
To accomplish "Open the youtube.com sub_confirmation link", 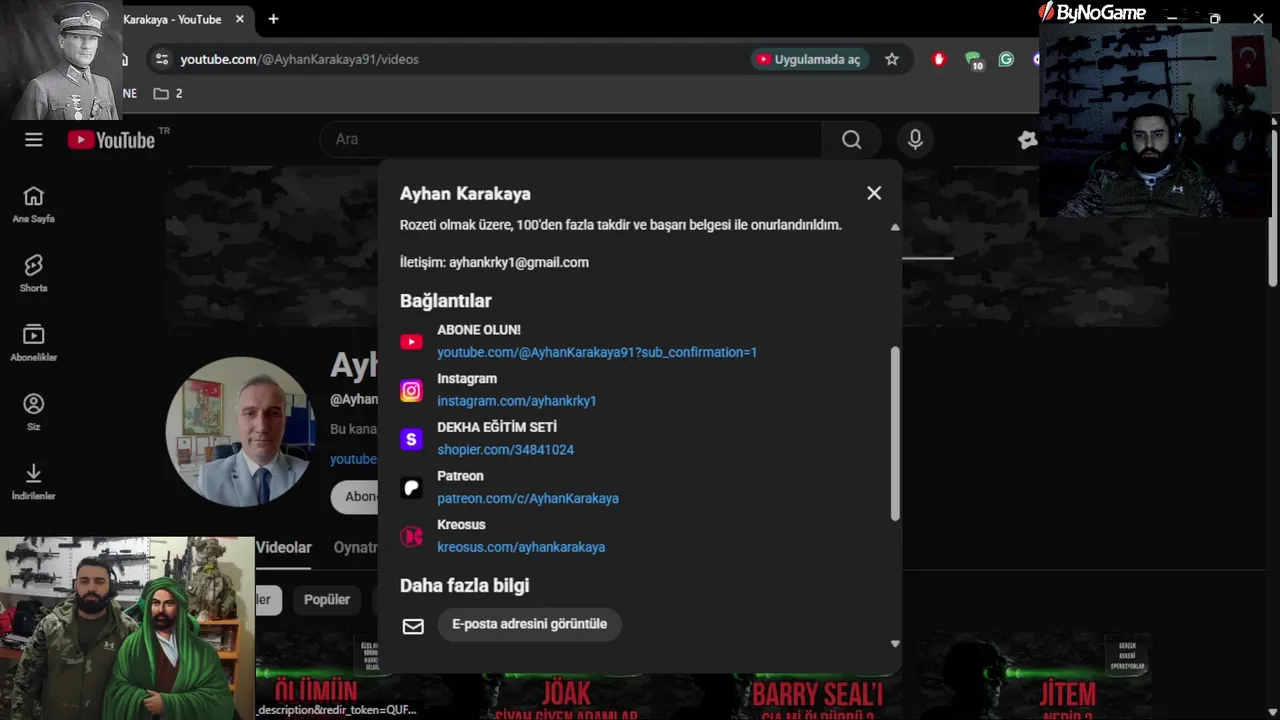I will (x=597, y=352).
